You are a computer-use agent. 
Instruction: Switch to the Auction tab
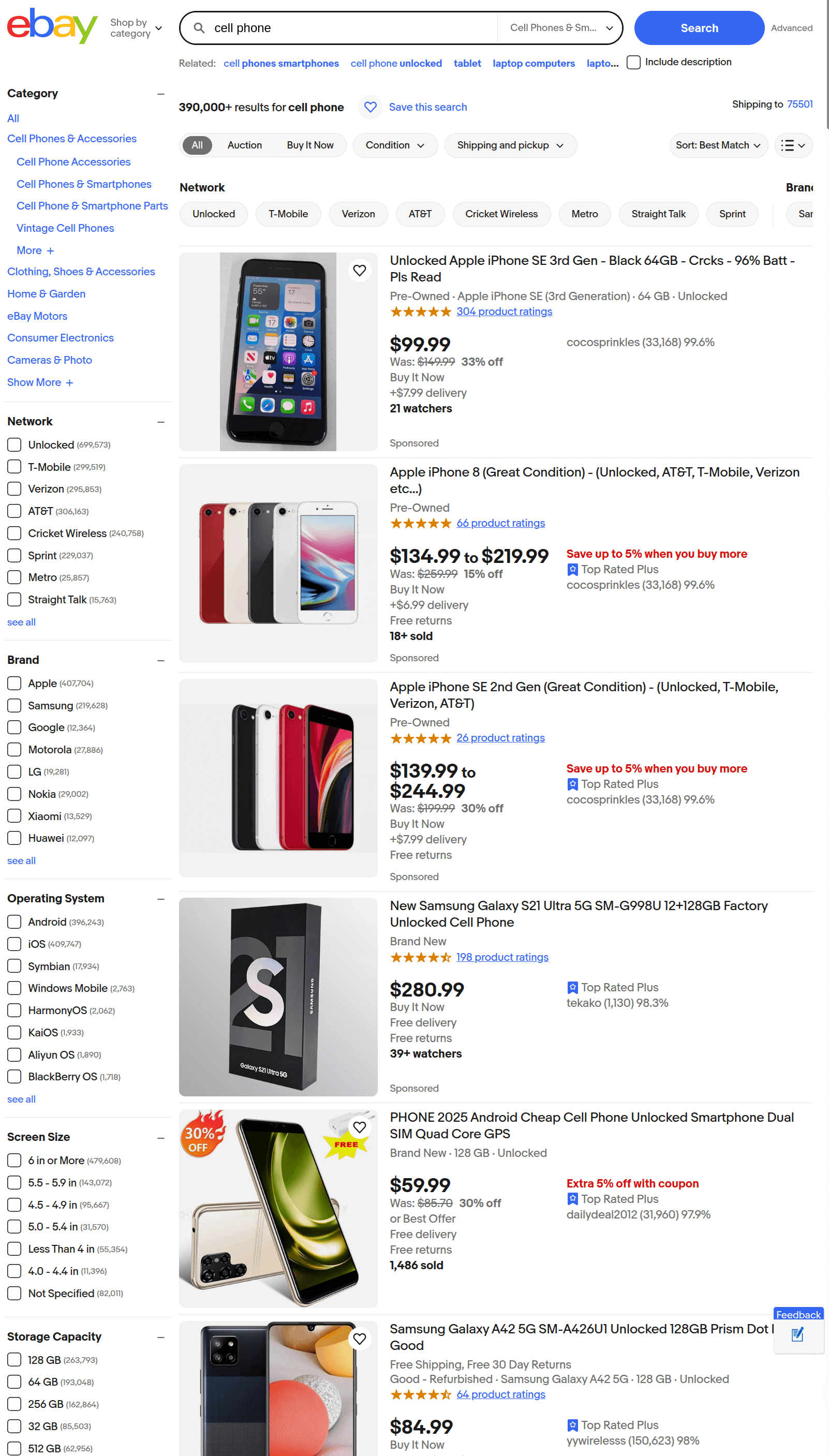[244, 146]
